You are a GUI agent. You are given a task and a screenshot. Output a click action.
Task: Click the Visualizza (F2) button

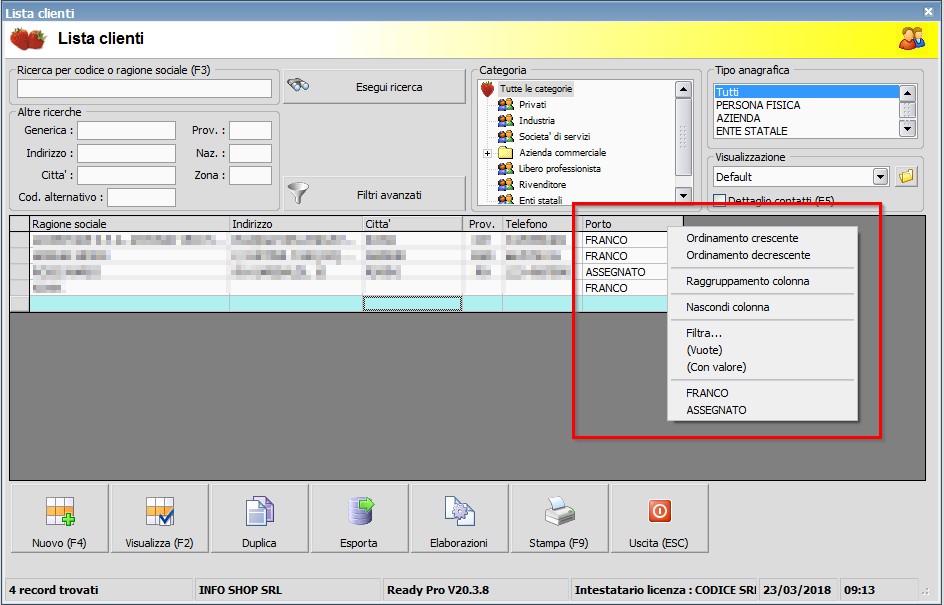(160, 518)
